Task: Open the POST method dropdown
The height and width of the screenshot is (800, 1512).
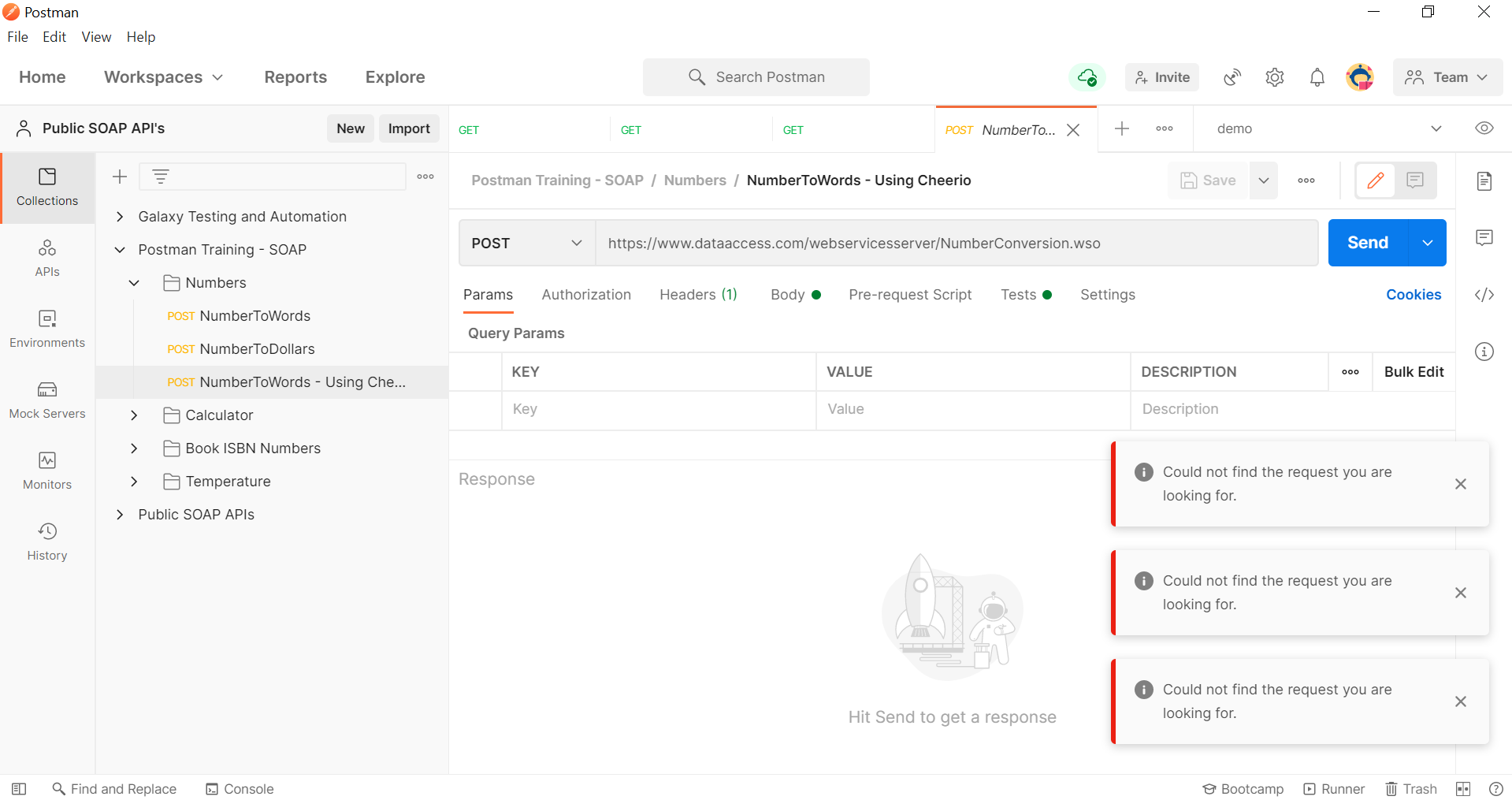Action: [526, 243]
